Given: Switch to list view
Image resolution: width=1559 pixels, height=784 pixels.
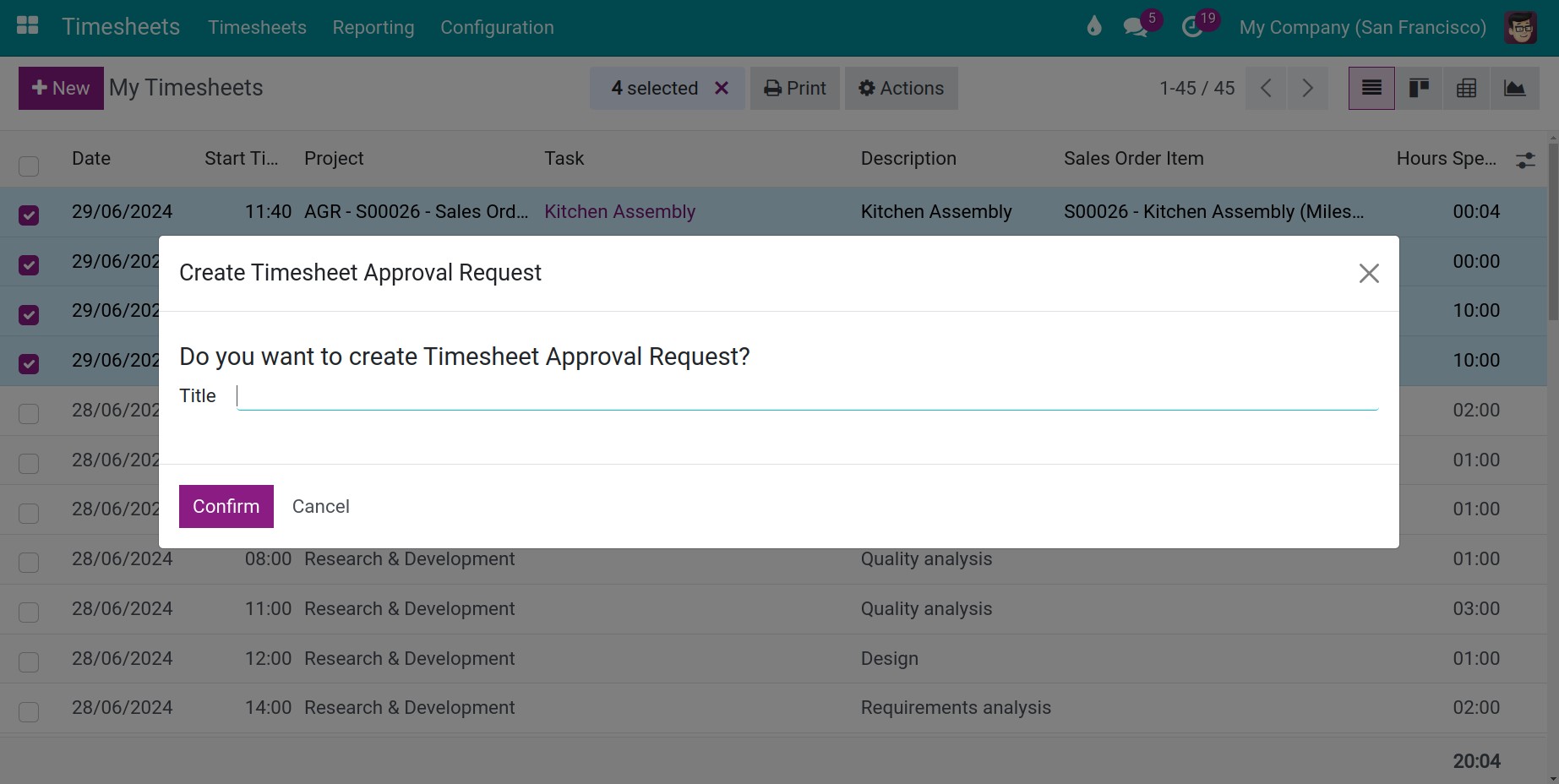Looking at the screenshot, I should (x=1371, y=88).
